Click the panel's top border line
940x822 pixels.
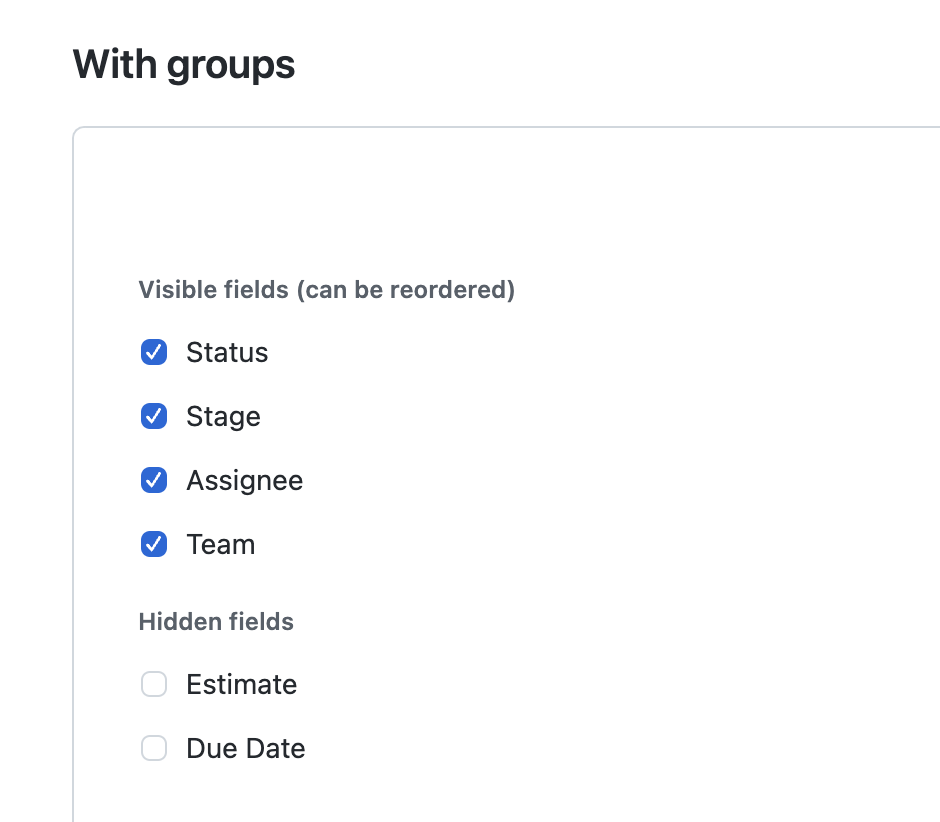pyautogui.click(x=500, y=128)
